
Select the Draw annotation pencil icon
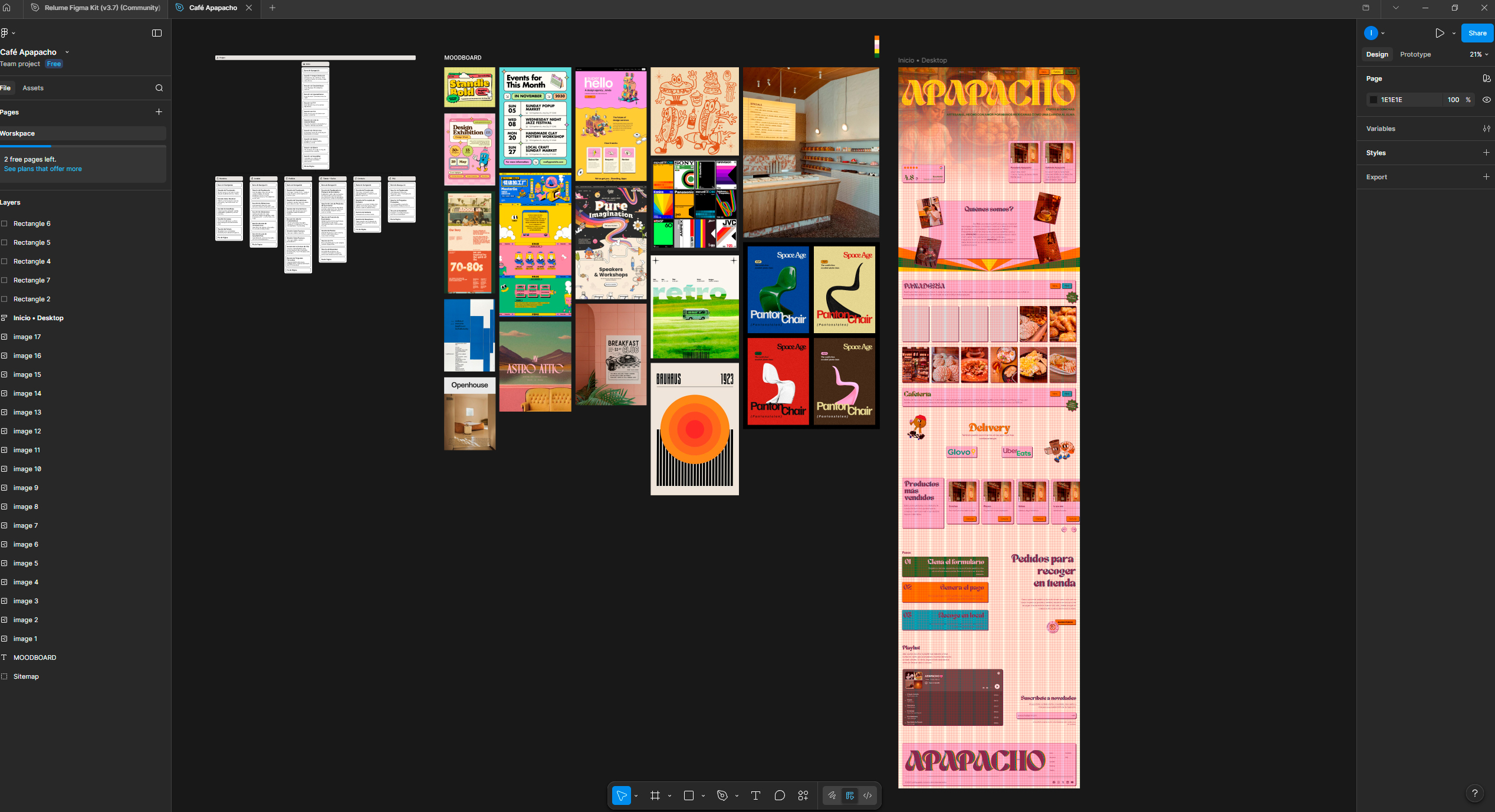click(x=832, y=795)
